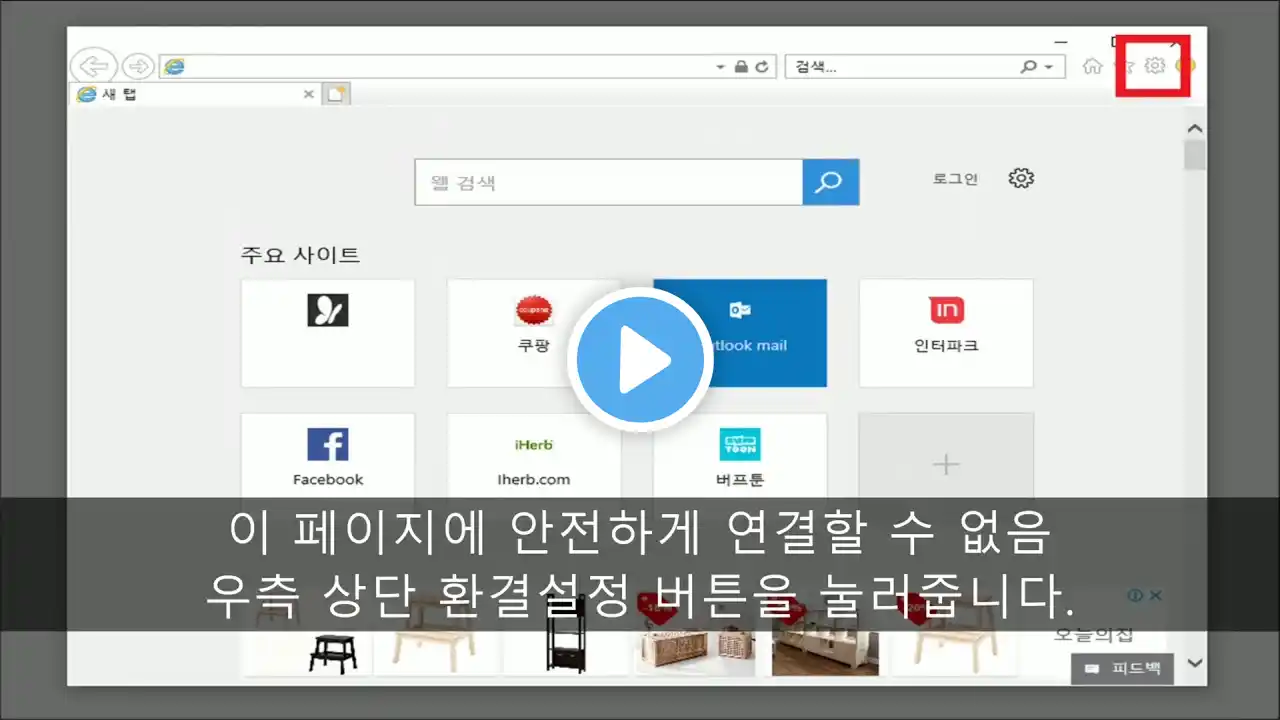
Task: Click the vertical scrollbar thumb
Action: click(1194, 155)
